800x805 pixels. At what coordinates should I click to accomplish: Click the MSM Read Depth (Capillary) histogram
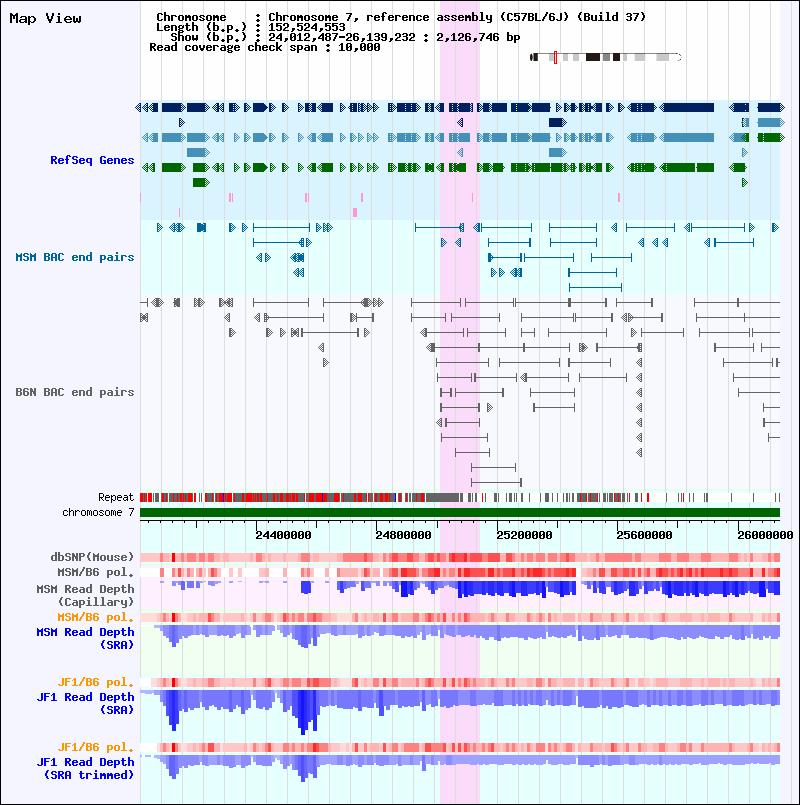coord(460,590)
